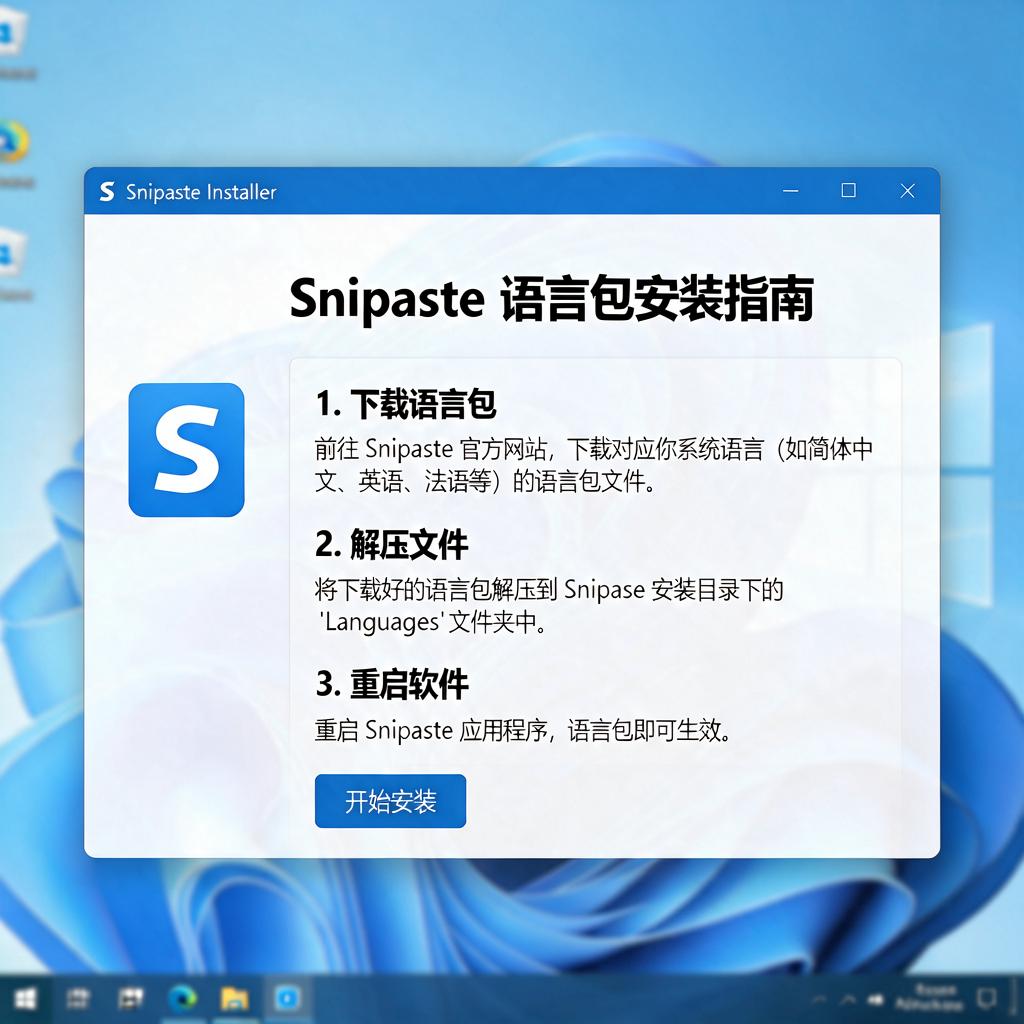
Task: Click the heading 'Snipaste 语言包安装指南'
Action: point(551,299)
